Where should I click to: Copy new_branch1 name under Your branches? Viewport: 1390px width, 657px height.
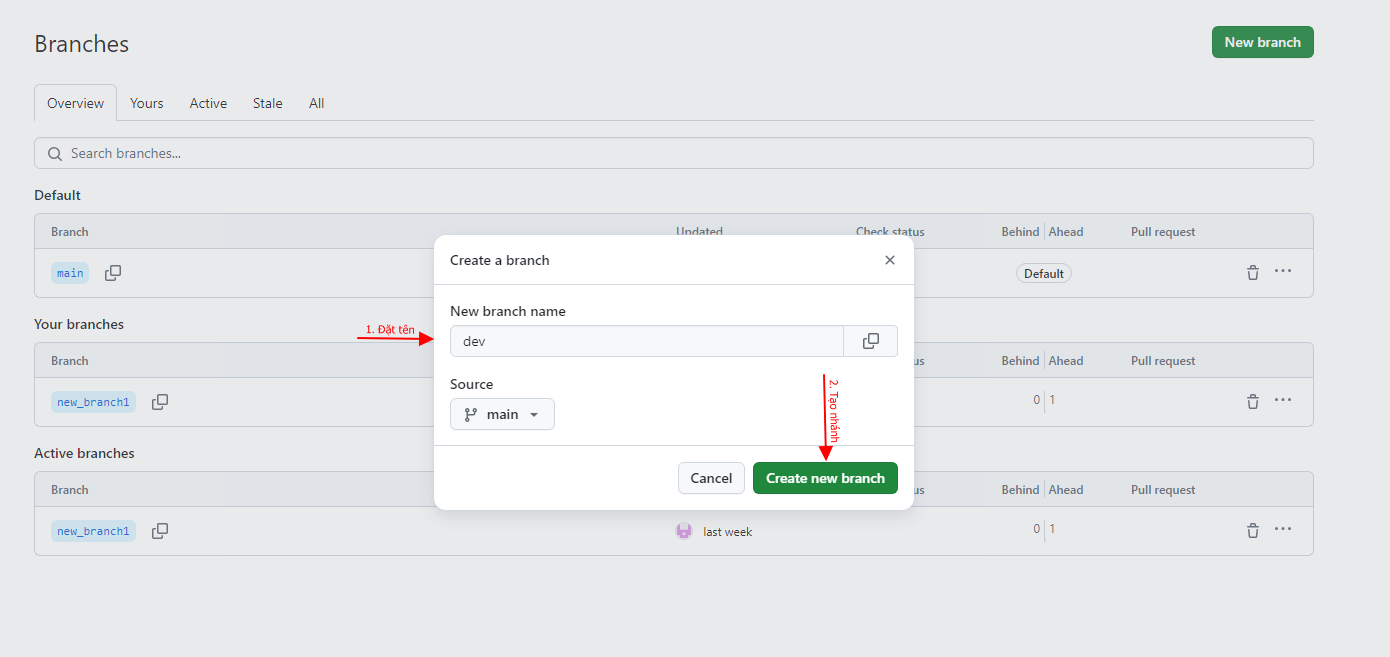tap(160, 402)
